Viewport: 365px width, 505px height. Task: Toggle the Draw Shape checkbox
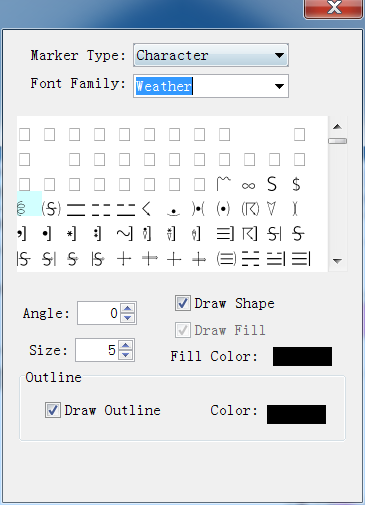pyautogui.click(x=183, y=303)
